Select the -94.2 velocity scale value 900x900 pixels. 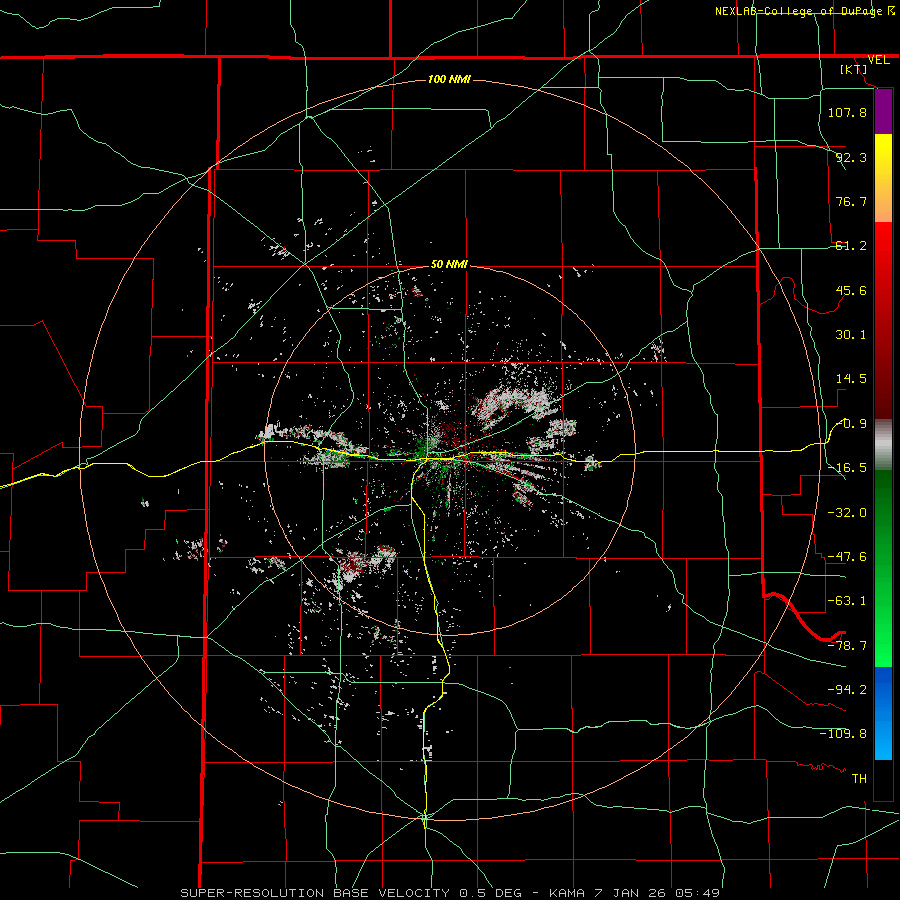click(847, 689)
